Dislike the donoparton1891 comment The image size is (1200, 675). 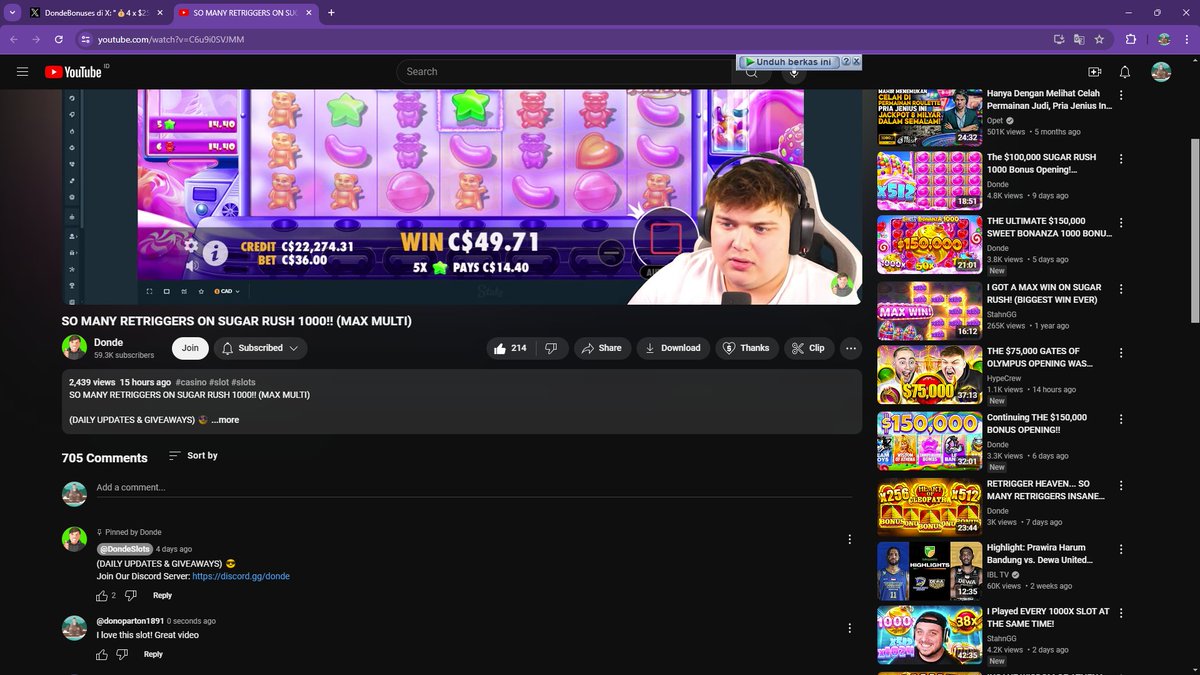(x=122, y=654)
